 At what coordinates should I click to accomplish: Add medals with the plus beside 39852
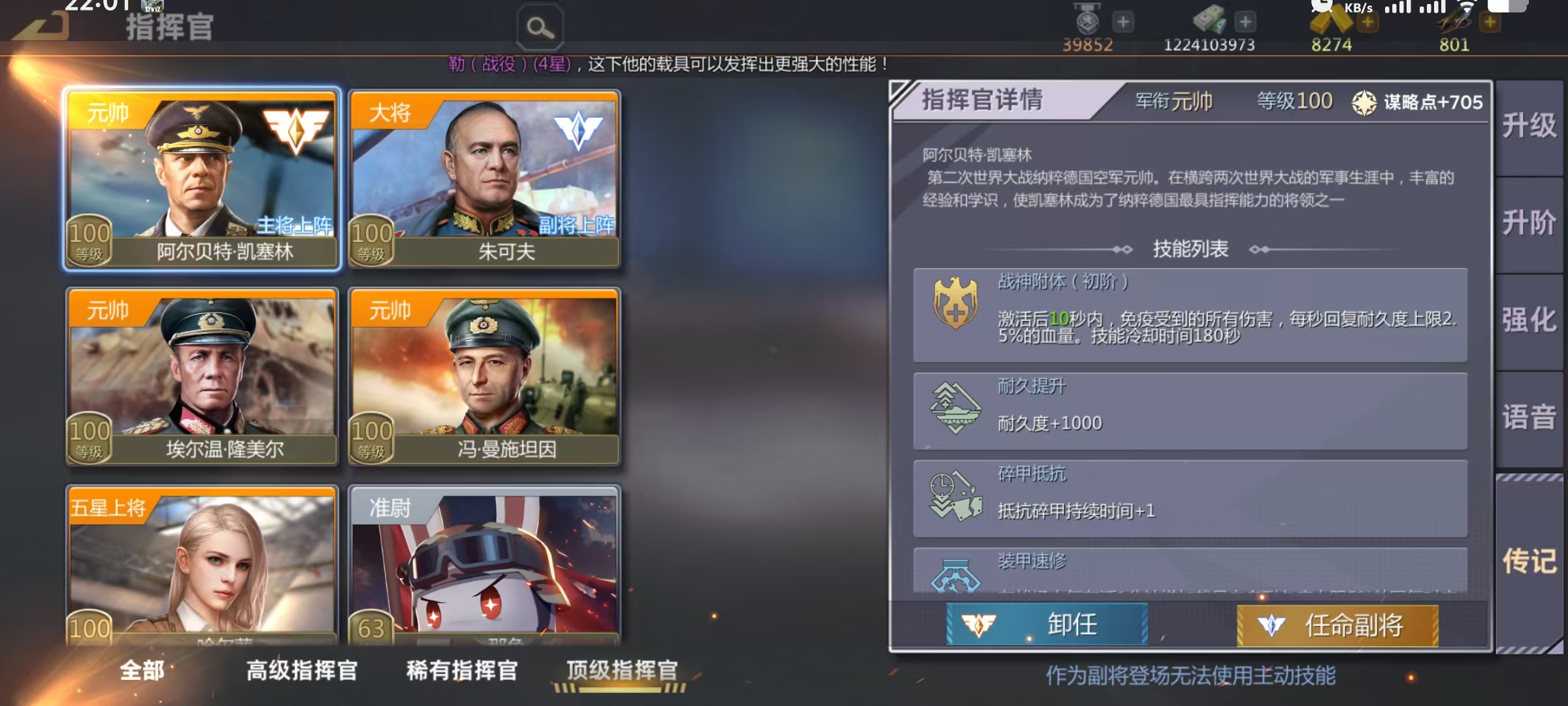pyautogui.click(x=1123, y=22)
